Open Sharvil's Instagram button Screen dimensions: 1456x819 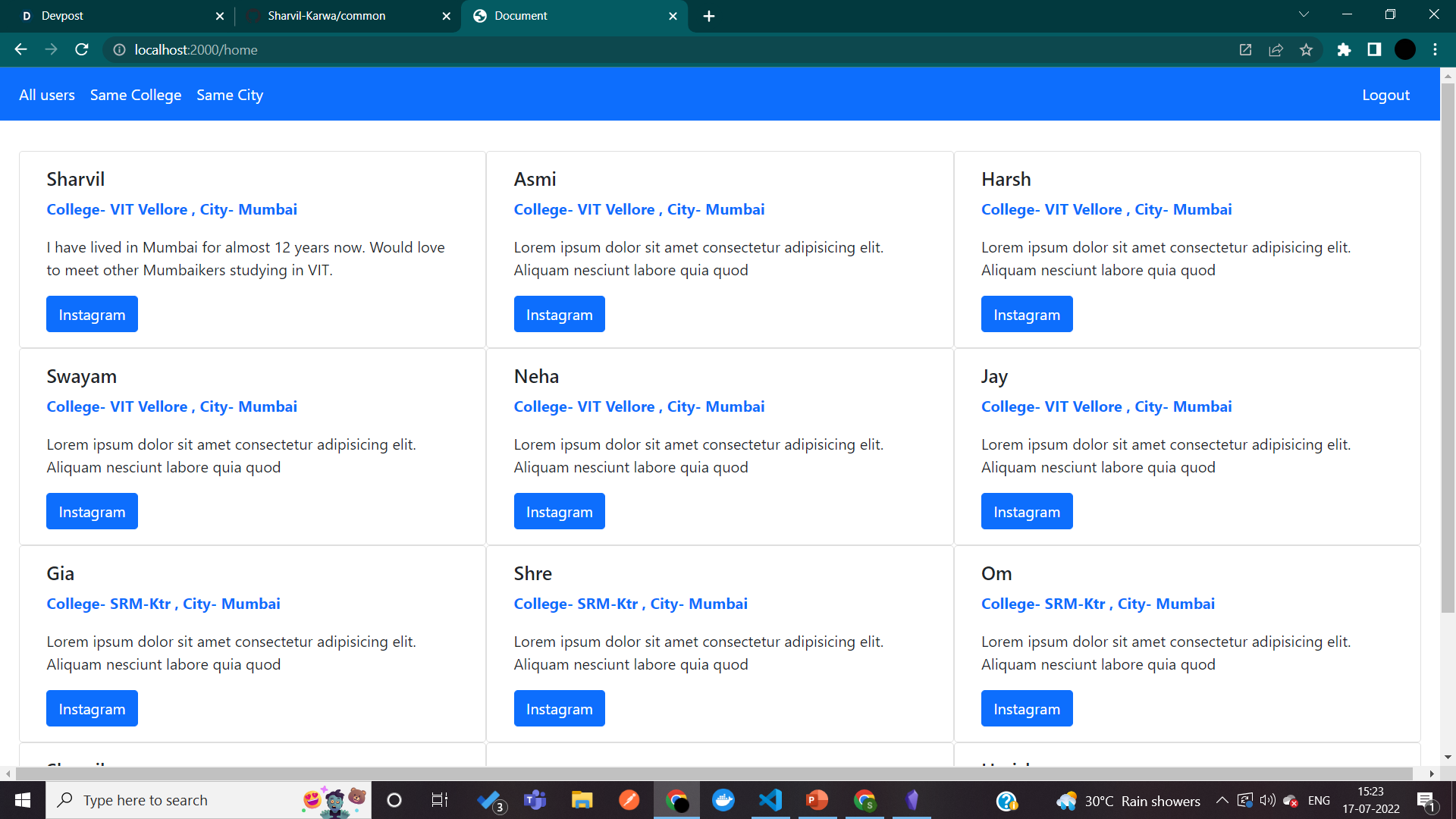[x=92, y=314]
